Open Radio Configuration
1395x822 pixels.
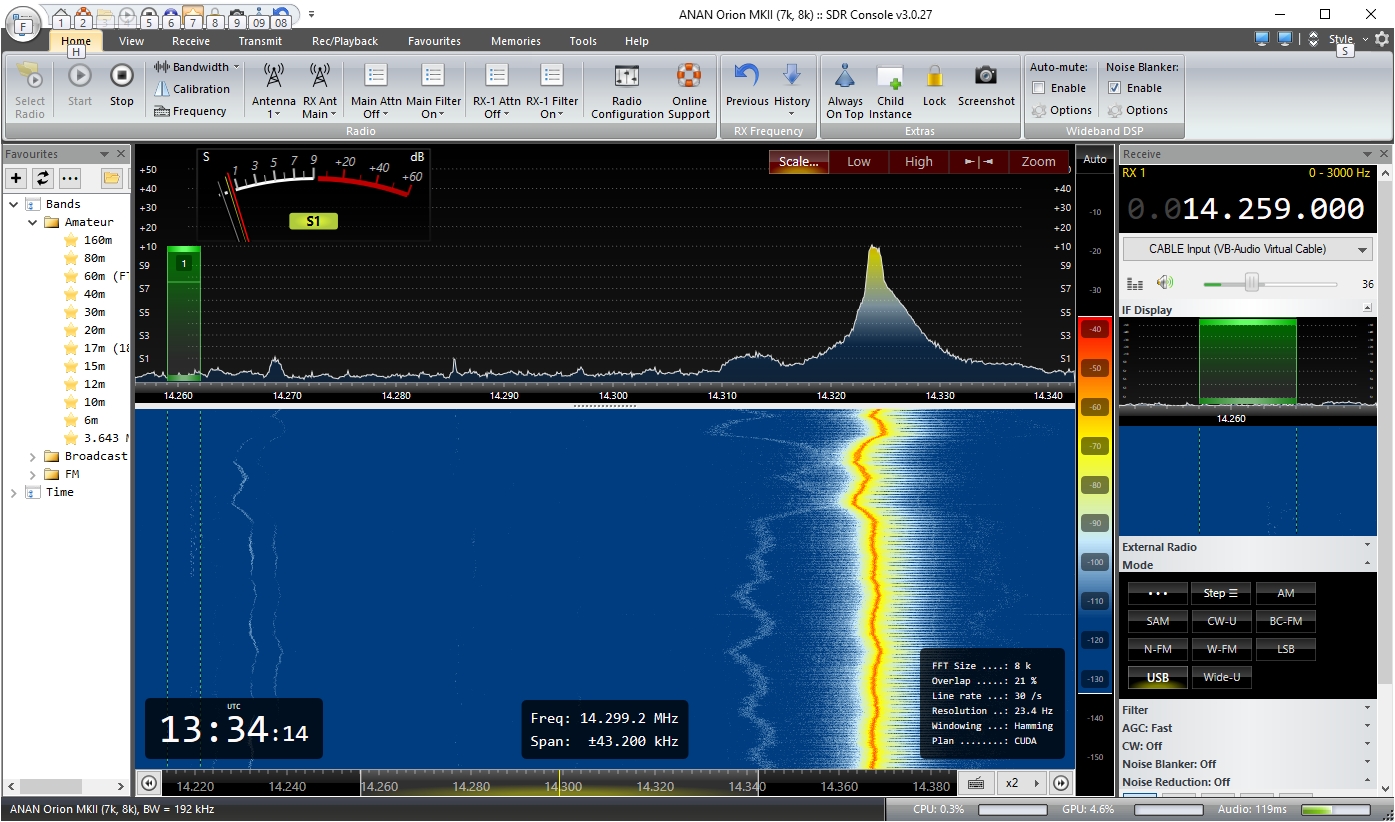[x=627, y=78]
